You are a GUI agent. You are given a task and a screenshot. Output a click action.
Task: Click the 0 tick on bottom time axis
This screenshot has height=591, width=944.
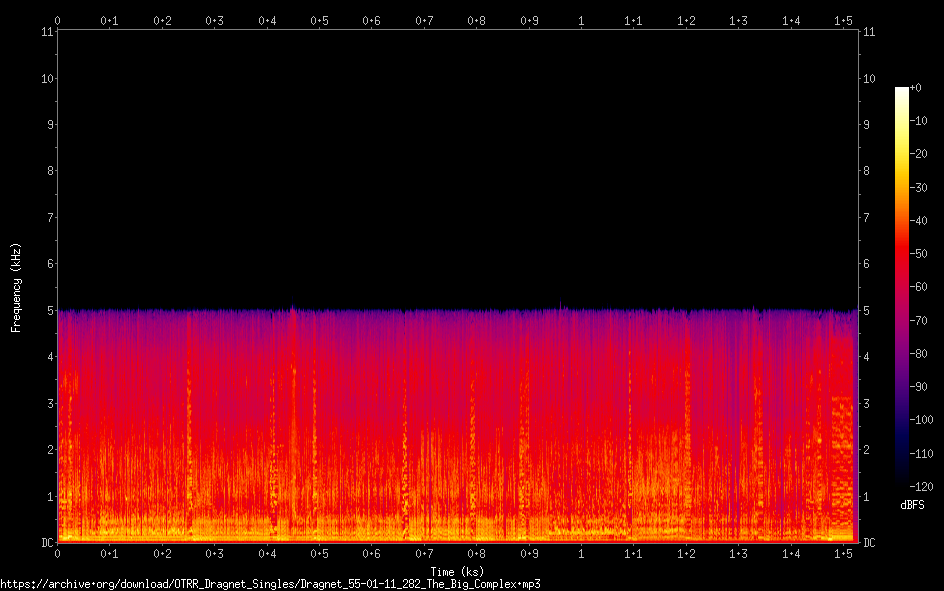(x=58, y=554)
